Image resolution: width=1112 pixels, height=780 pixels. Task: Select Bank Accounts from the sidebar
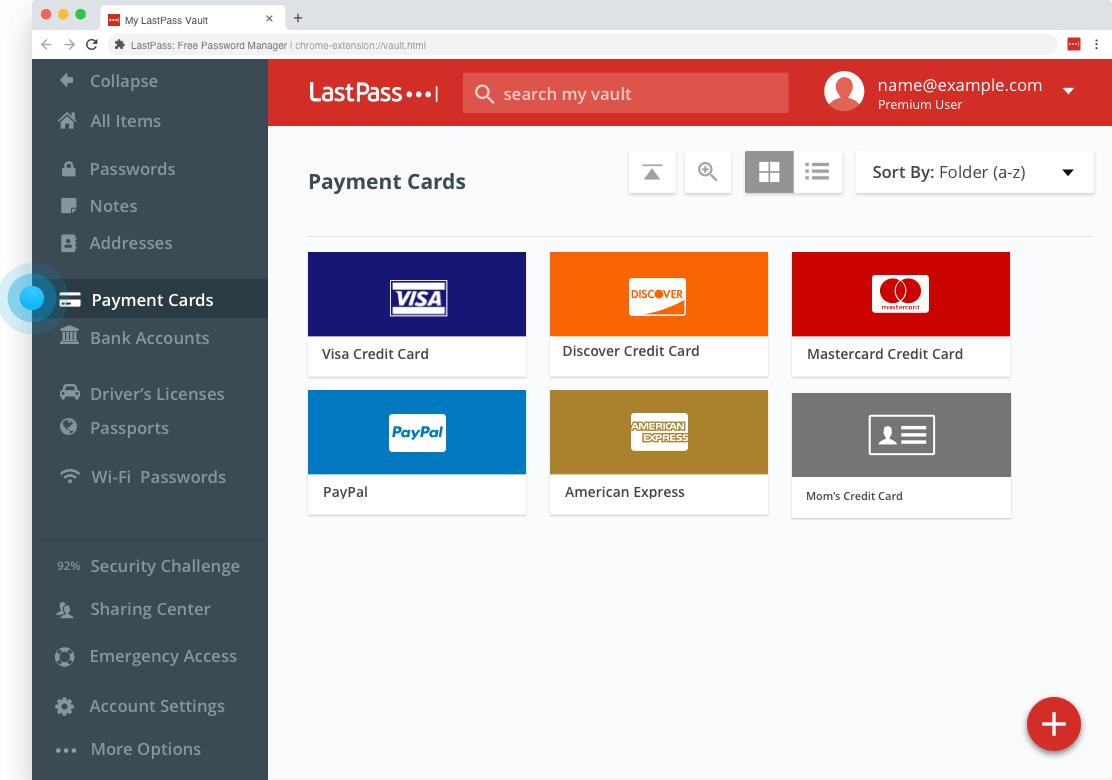click(x=149, y=338)
